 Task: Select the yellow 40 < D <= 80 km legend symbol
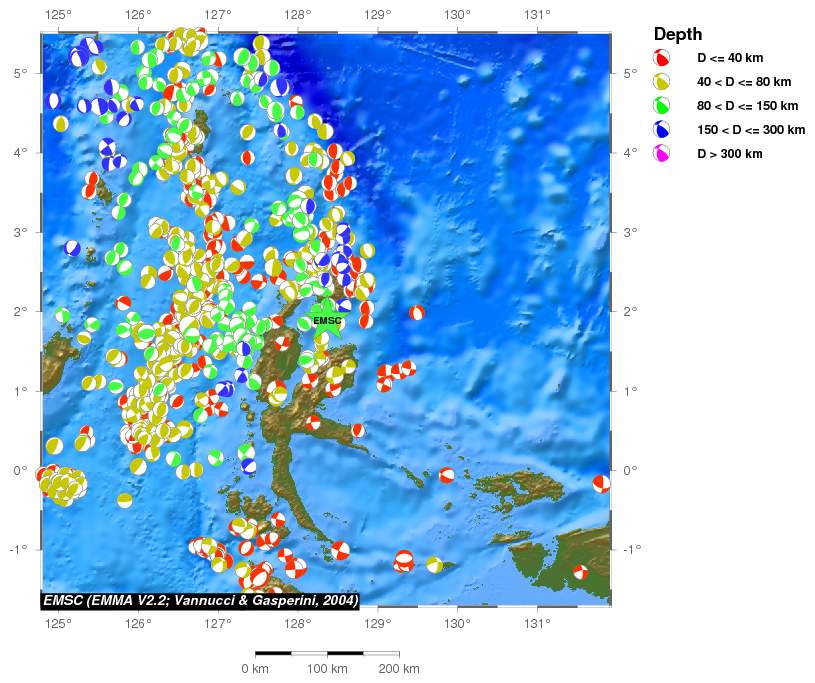coord(662,82)
